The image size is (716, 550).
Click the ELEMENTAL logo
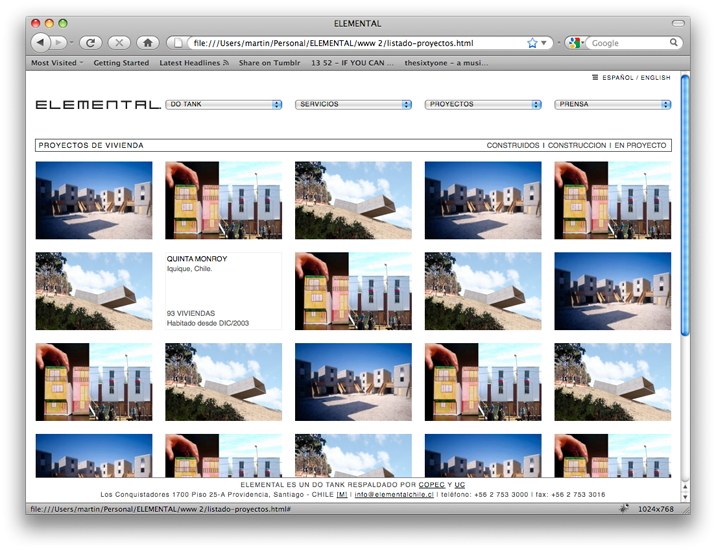tap(98, 105)
